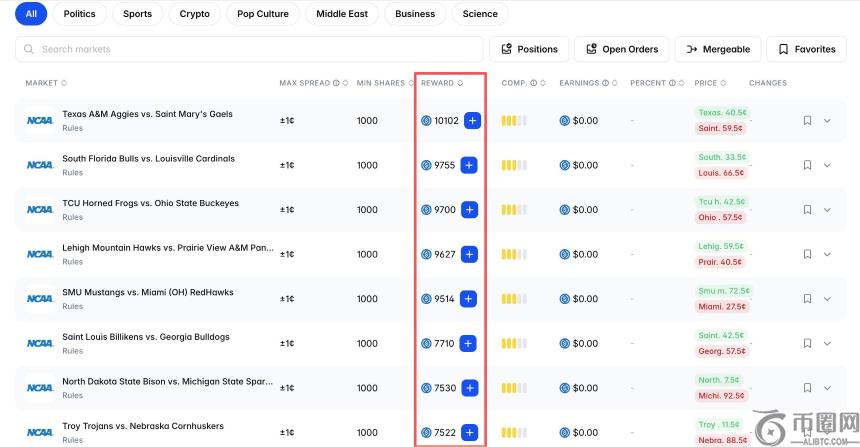
Task: Focus the Search markets input field
Action: [250, 49]
